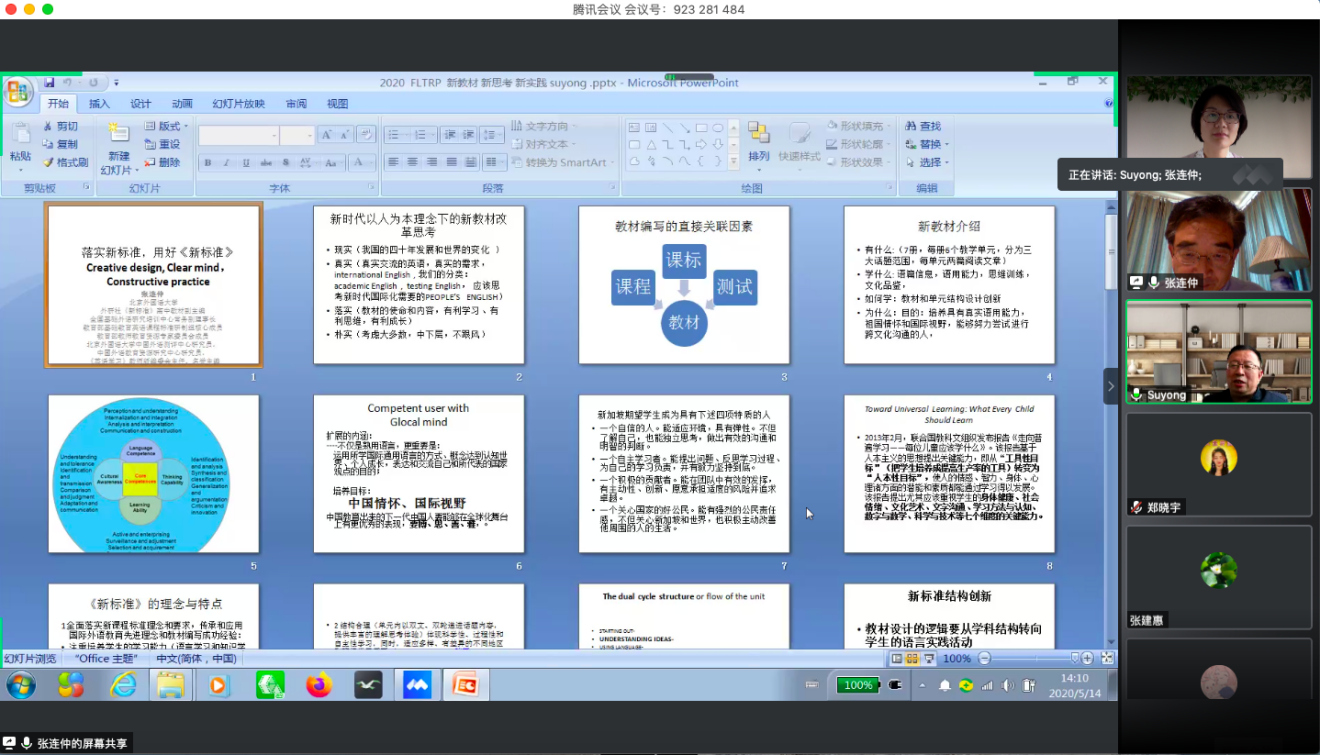
Task: Open PowerPoint help question mark
Action: tap(1108, 103)
